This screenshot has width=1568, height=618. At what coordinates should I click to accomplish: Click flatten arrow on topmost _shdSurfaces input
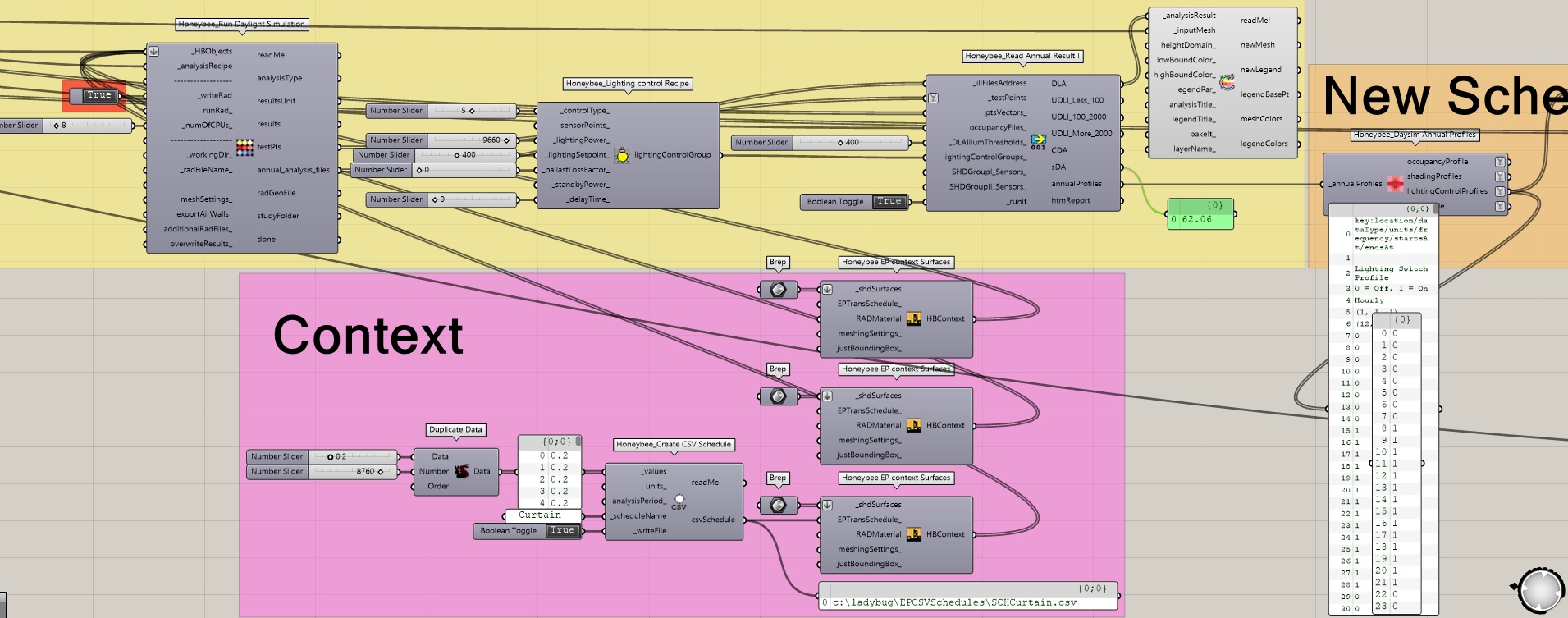tap(827, 289)
